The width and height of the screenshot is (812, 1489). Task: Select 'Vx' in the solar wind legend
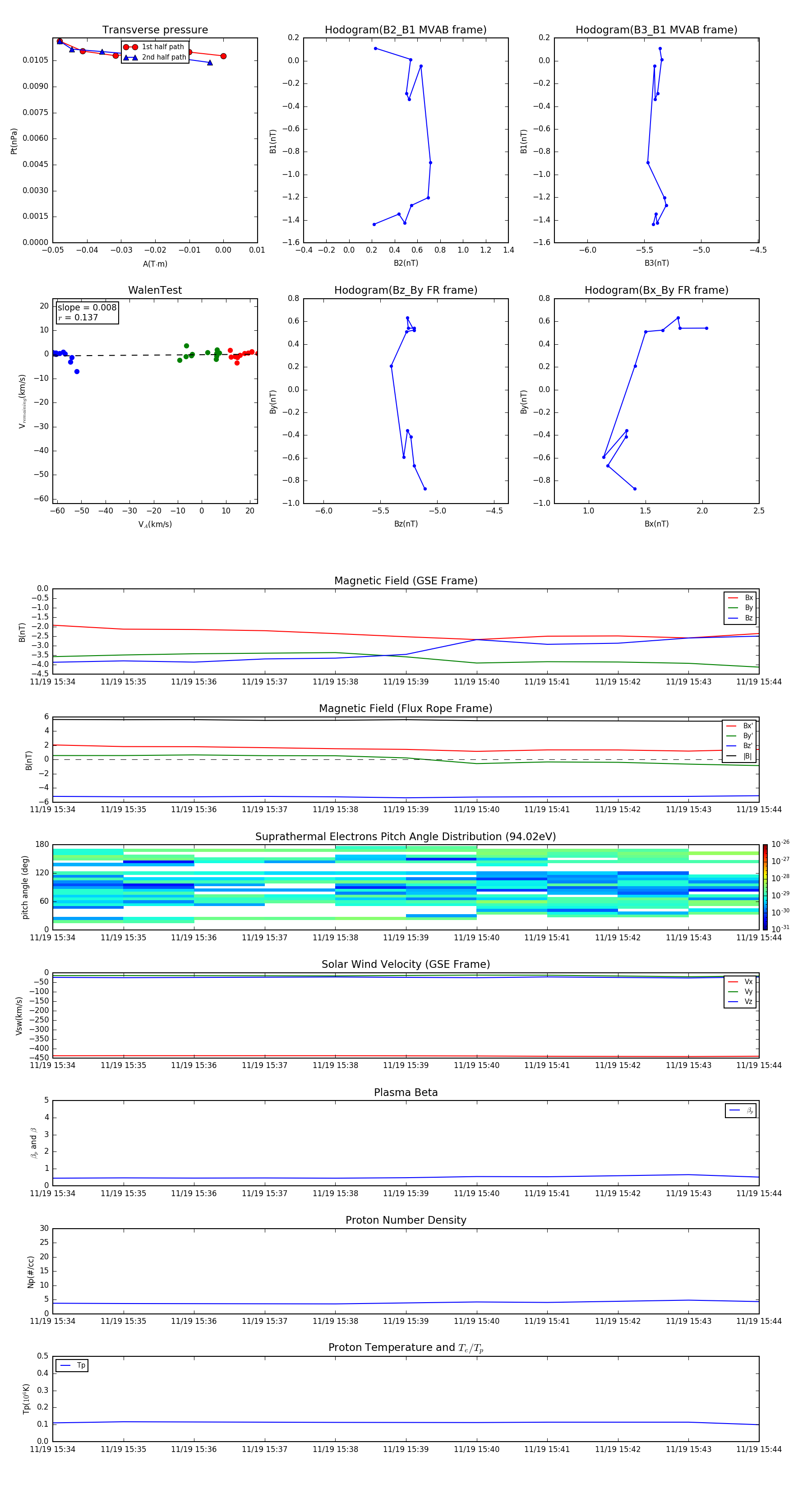click(741, 981)
